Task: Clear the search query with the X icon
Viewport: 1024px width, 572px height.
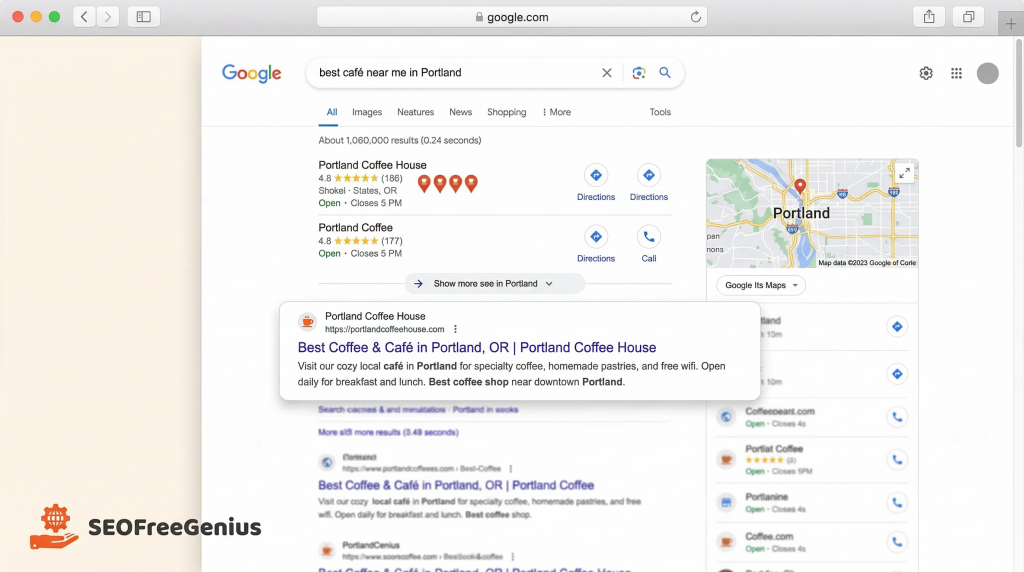Action: [x=607, y=72]
